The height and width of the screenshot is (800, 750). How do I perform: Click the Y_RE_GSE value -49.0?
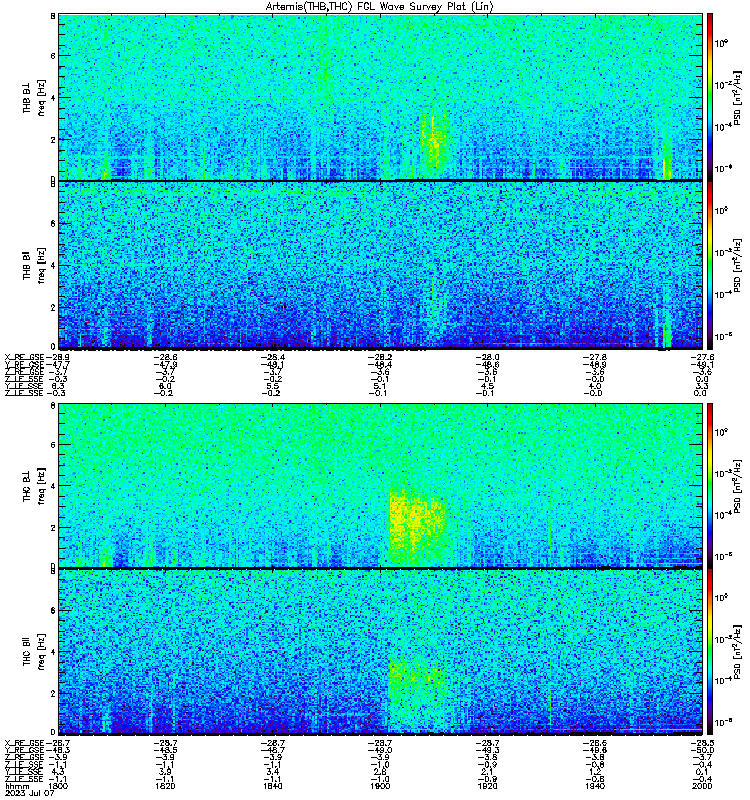[380, 750]
